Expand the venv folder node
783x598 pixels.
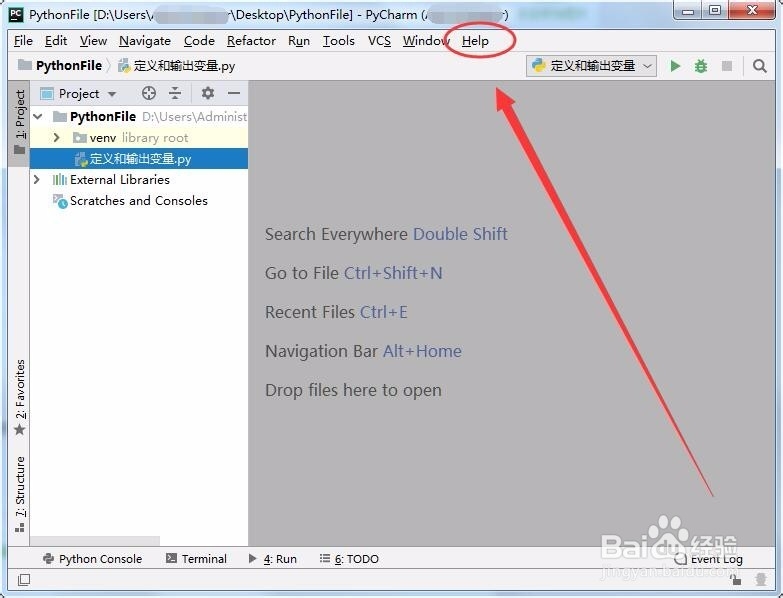point(56,138)
